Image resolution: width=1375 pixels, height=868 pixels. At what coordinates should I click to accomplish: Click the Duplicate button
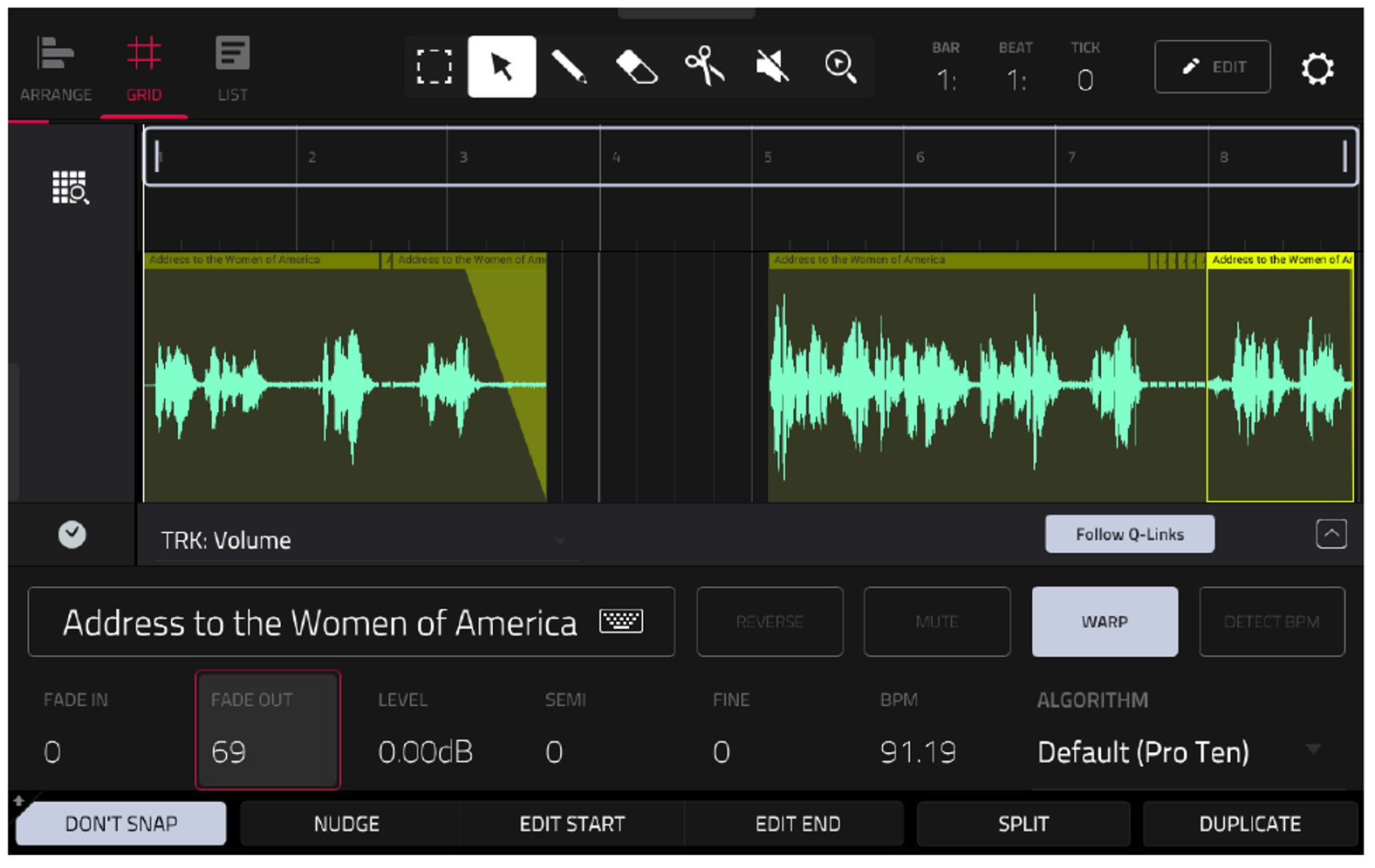click(x=1250, y=824)
